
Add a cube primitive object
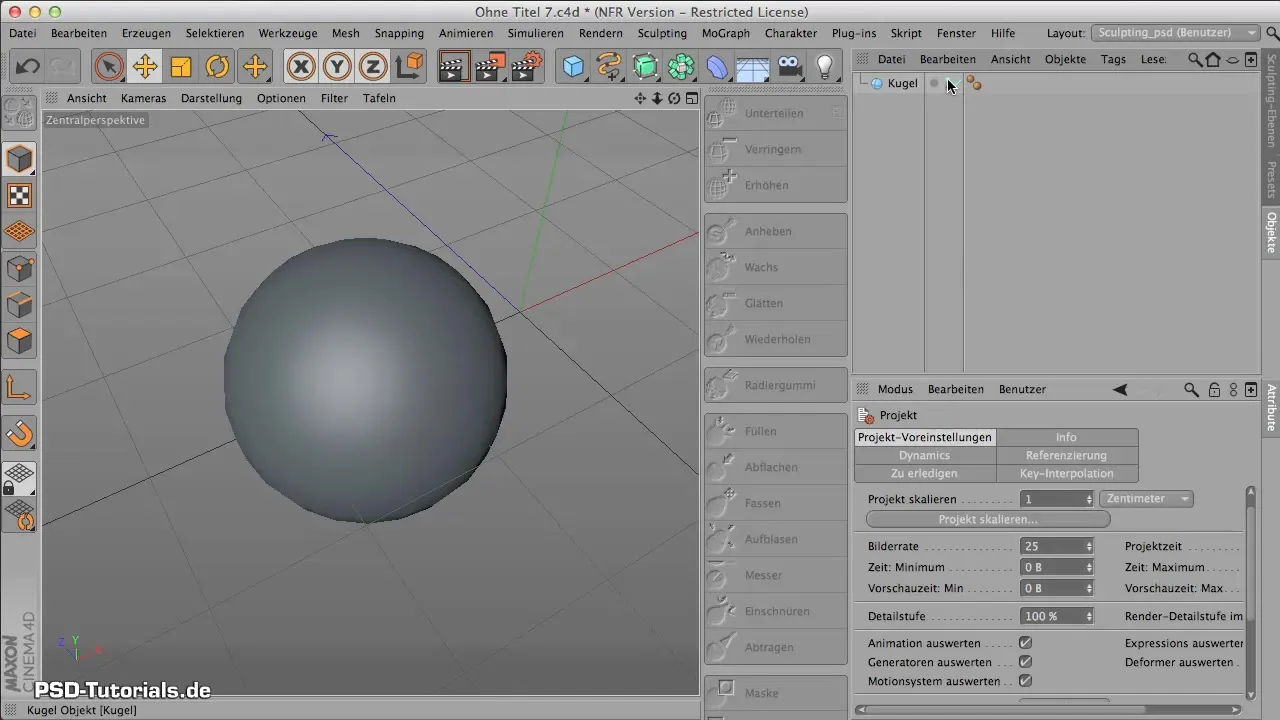573,67
